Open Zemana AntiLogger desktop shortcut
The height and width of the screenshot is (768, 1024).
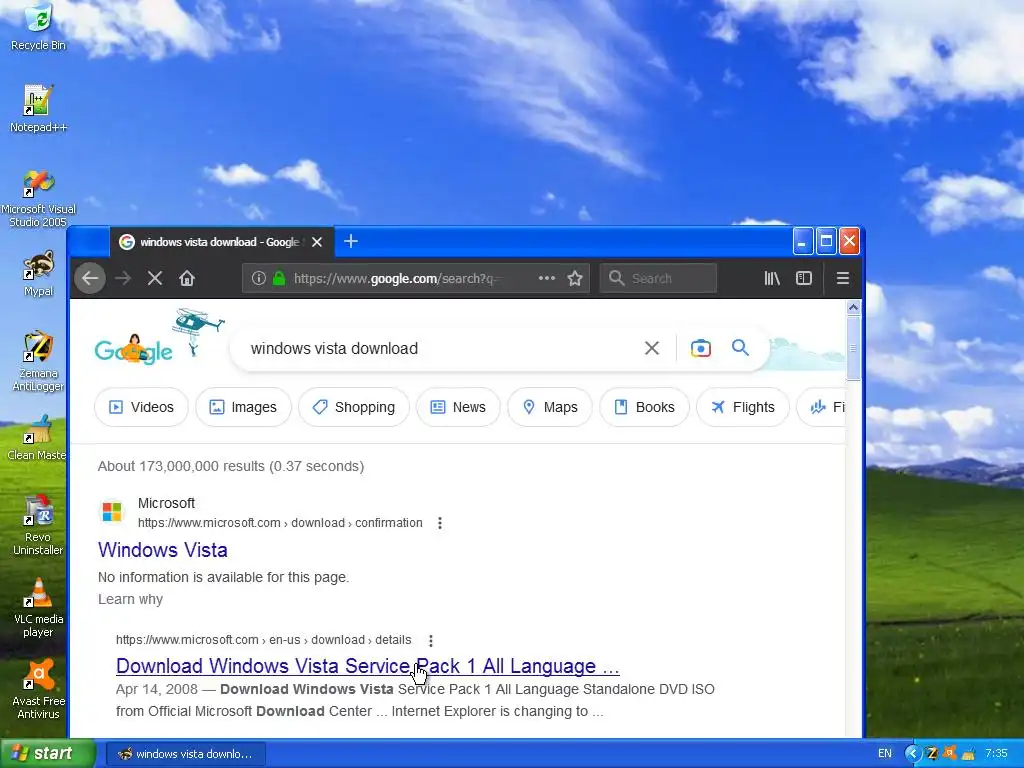tap(38, 360)
